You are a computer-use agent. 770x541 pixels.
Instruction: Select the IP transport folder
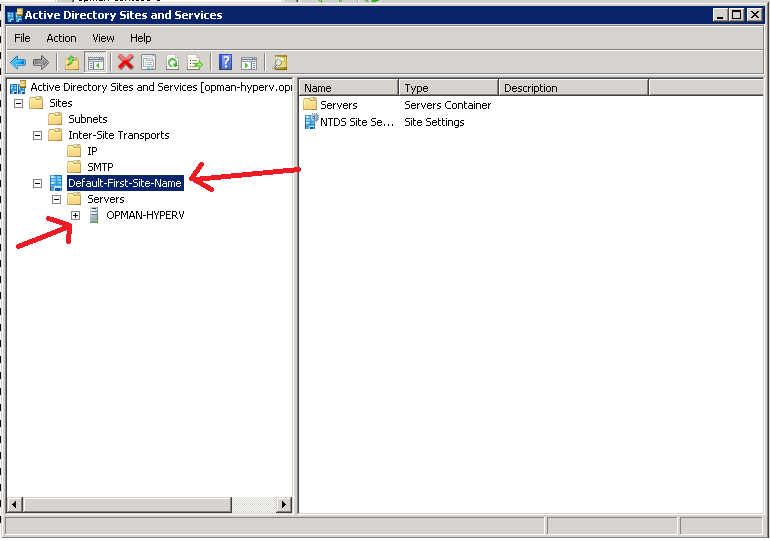coord(92,151)
